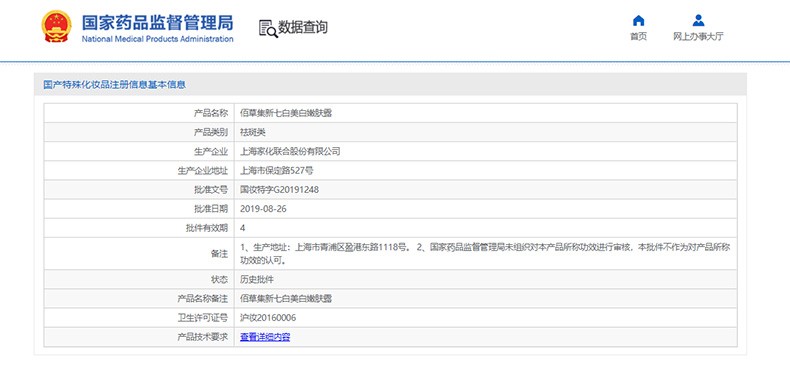Click the 祛斑类 category value
The width and height of the screenshot is (790, 377).
point(252,132)
